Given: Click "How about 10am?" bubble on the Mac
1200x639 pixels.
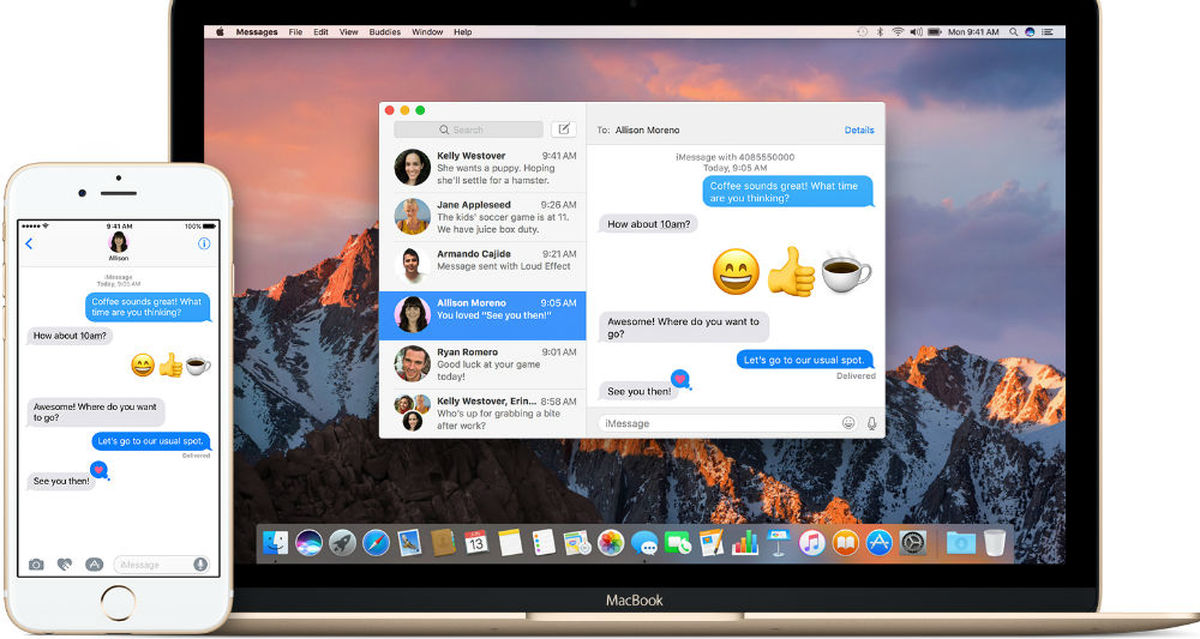Looking at the screenshot, I should pos(648,224).
